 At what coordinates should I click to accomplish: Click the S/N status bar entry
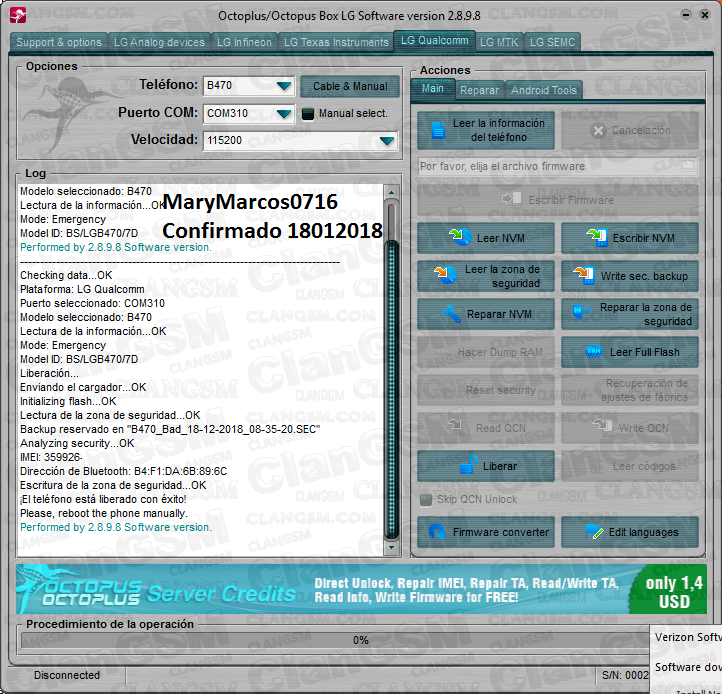tap(625, 675)
